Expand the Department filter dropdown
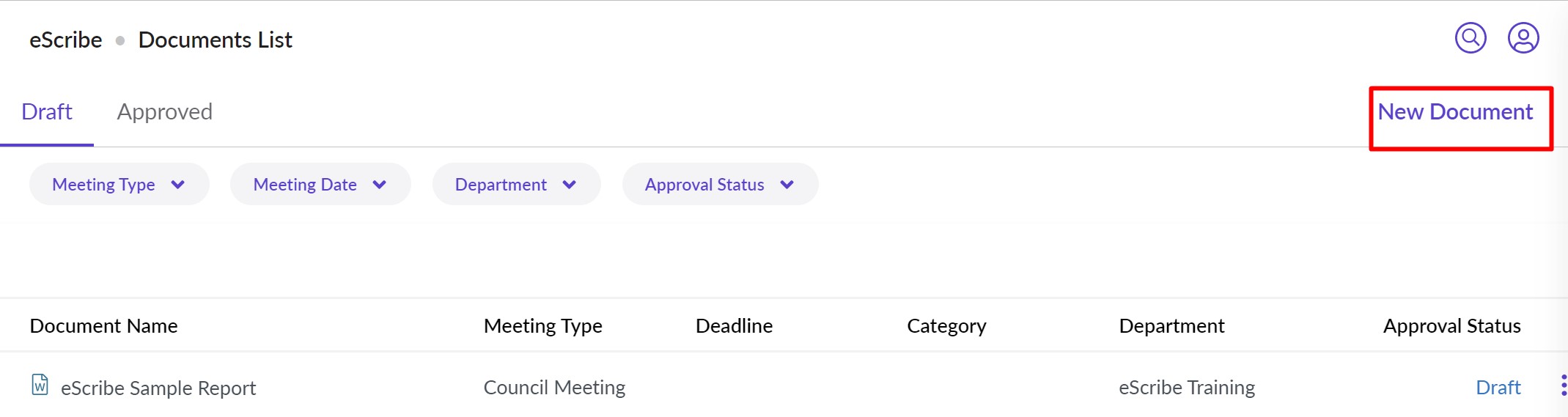The width and height of the screenshot is (1568, 417). tap(516, 185)
